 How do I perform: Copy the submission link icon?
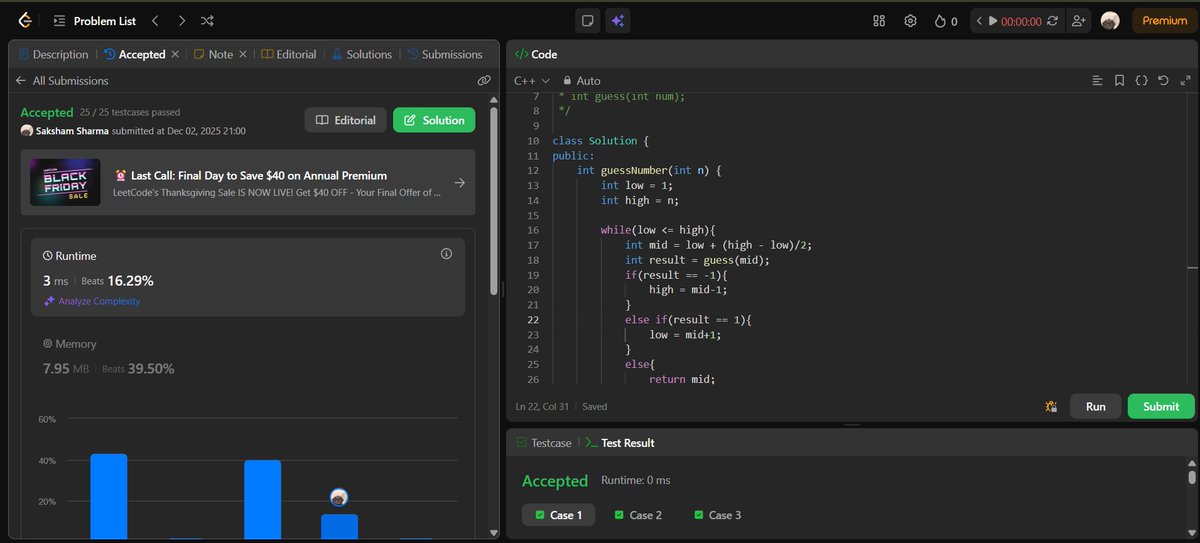(x=484, y=80)
